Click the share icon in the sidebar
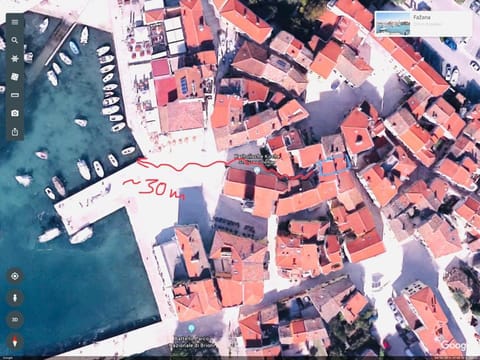Screen dimensions: 480x360 [15, 132]
